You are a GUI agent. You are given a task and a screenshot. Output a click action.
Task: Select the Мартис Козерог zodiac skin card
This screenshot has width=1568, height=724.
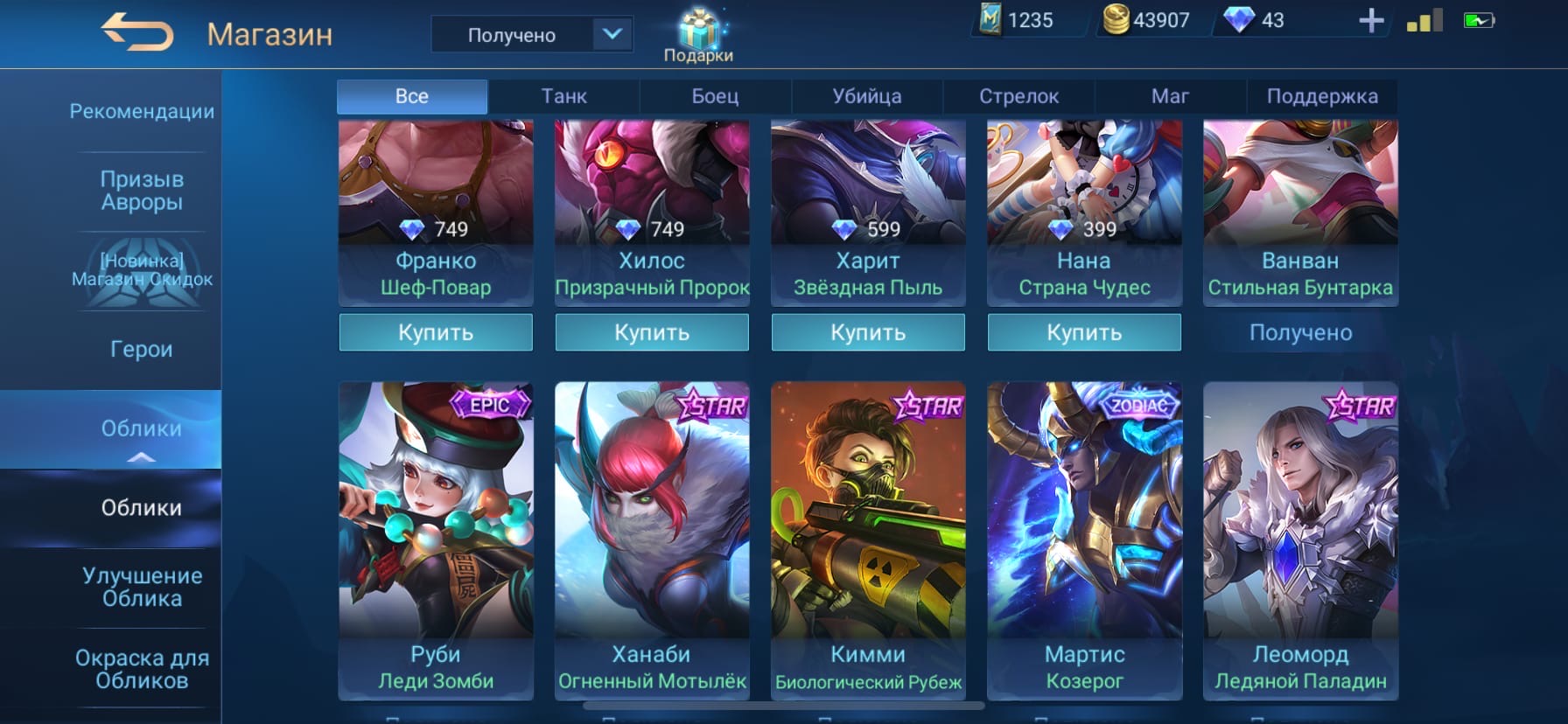pyautogui.click(x=1084, y=540)
